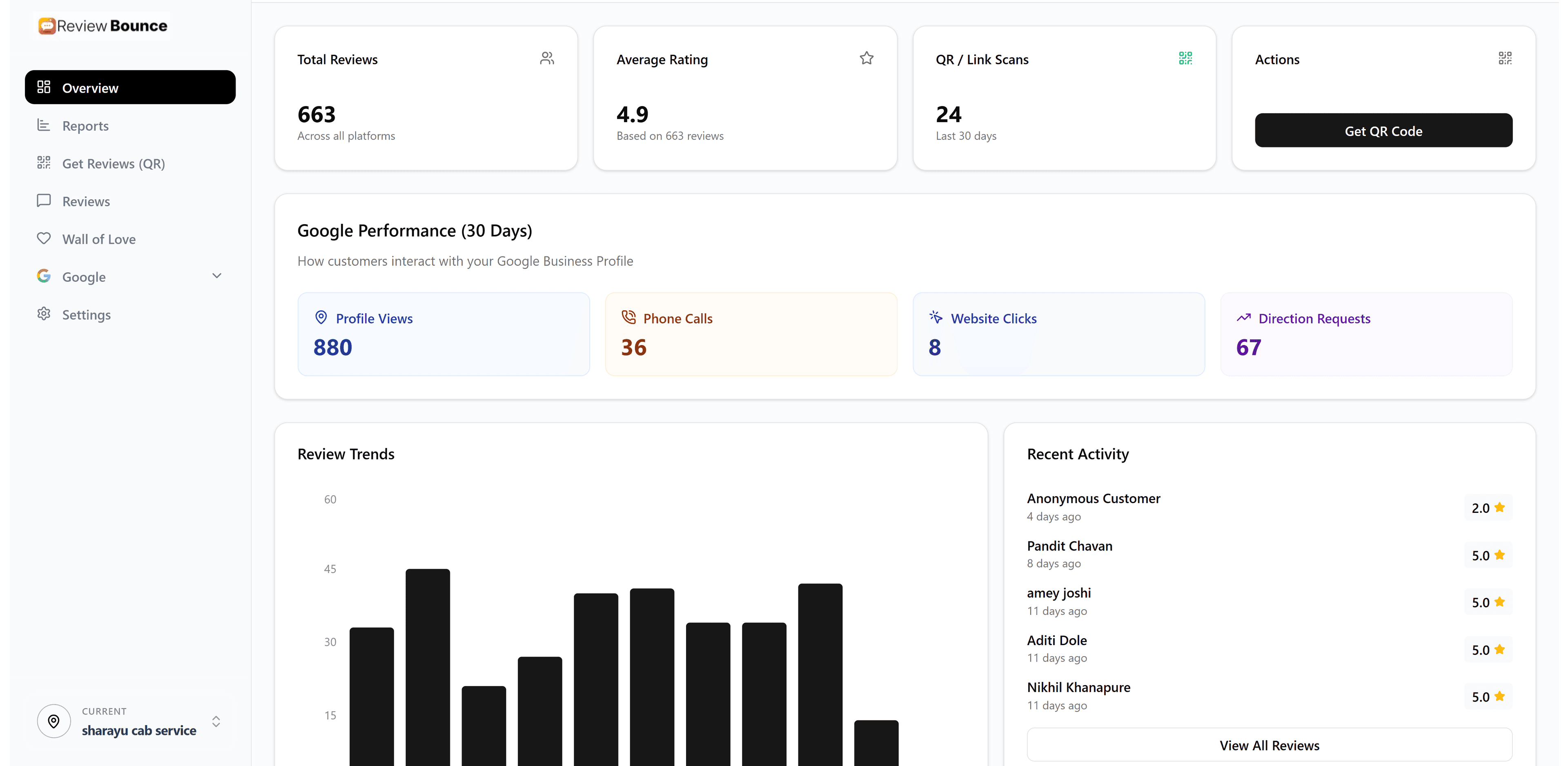Click the Wall of Love heart icon
This screenshot has height=766, width=1568.
(44, 238)
